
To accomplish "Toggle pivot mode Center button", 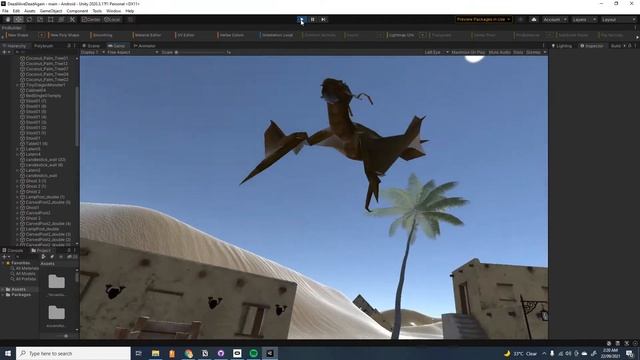I will [x=91, y=20].
